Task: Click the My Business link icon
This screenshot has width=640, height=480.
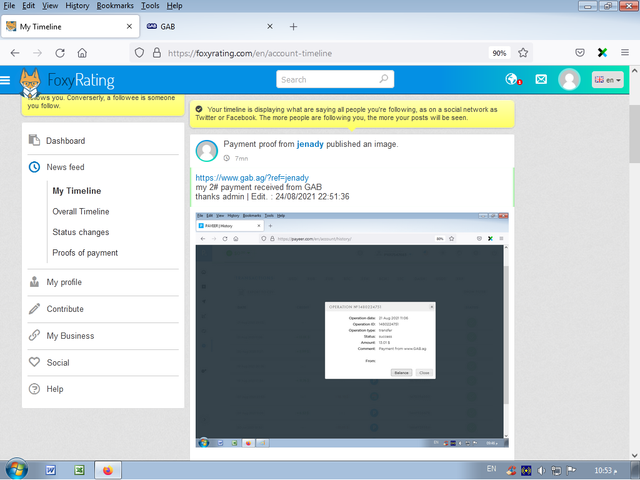Action: pos(34,336)
